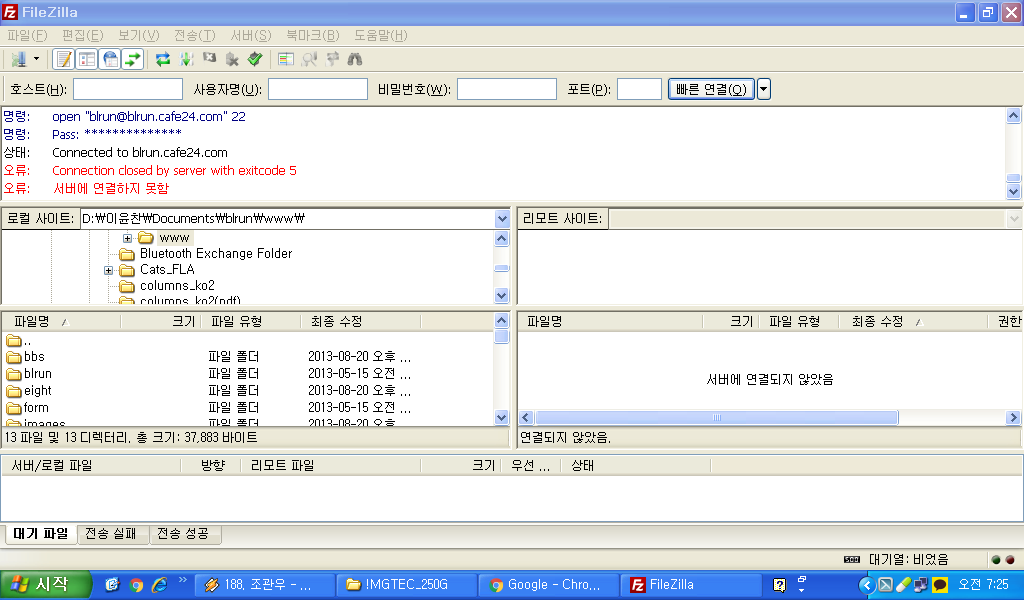Open the directory listing filters icon
This screenshot has width=1024, height=600.
coord(285,59)
